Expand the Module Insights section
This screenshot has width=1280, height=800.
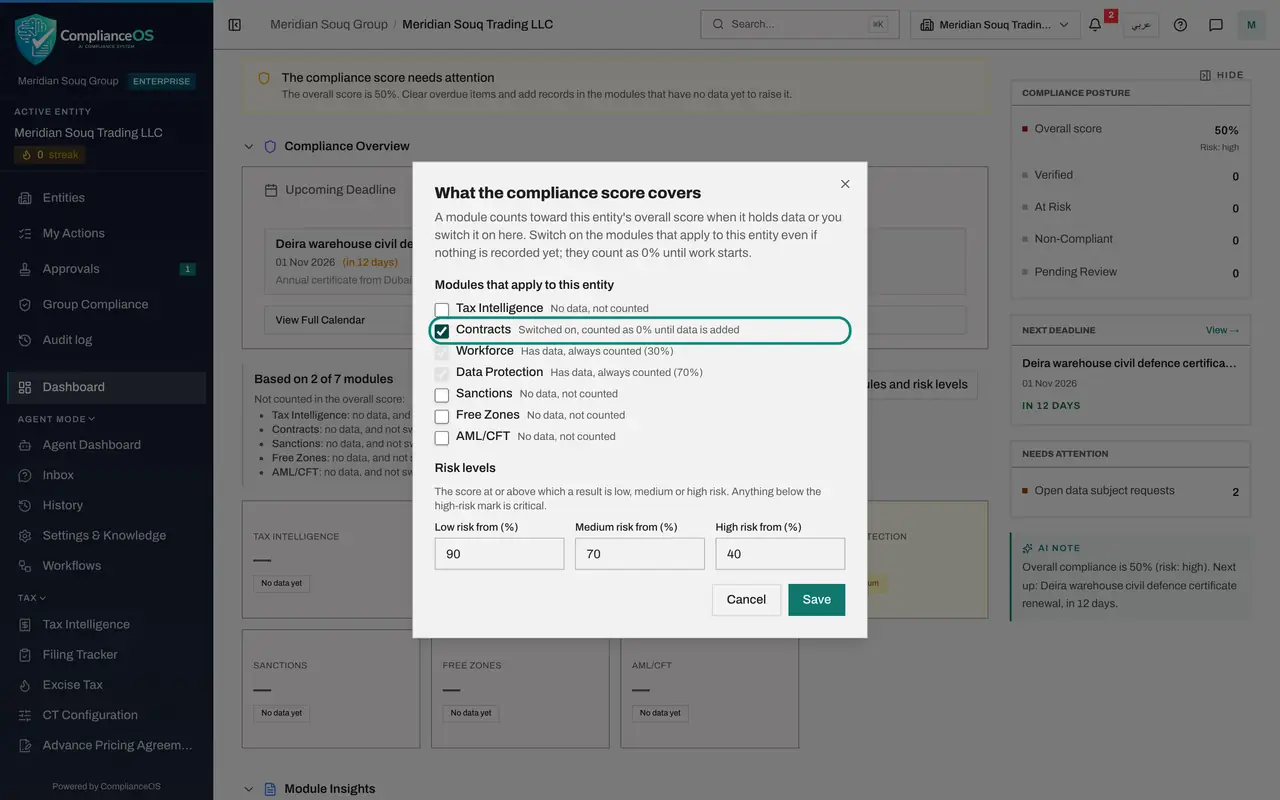pyautogui.click(x=249, y=789)
